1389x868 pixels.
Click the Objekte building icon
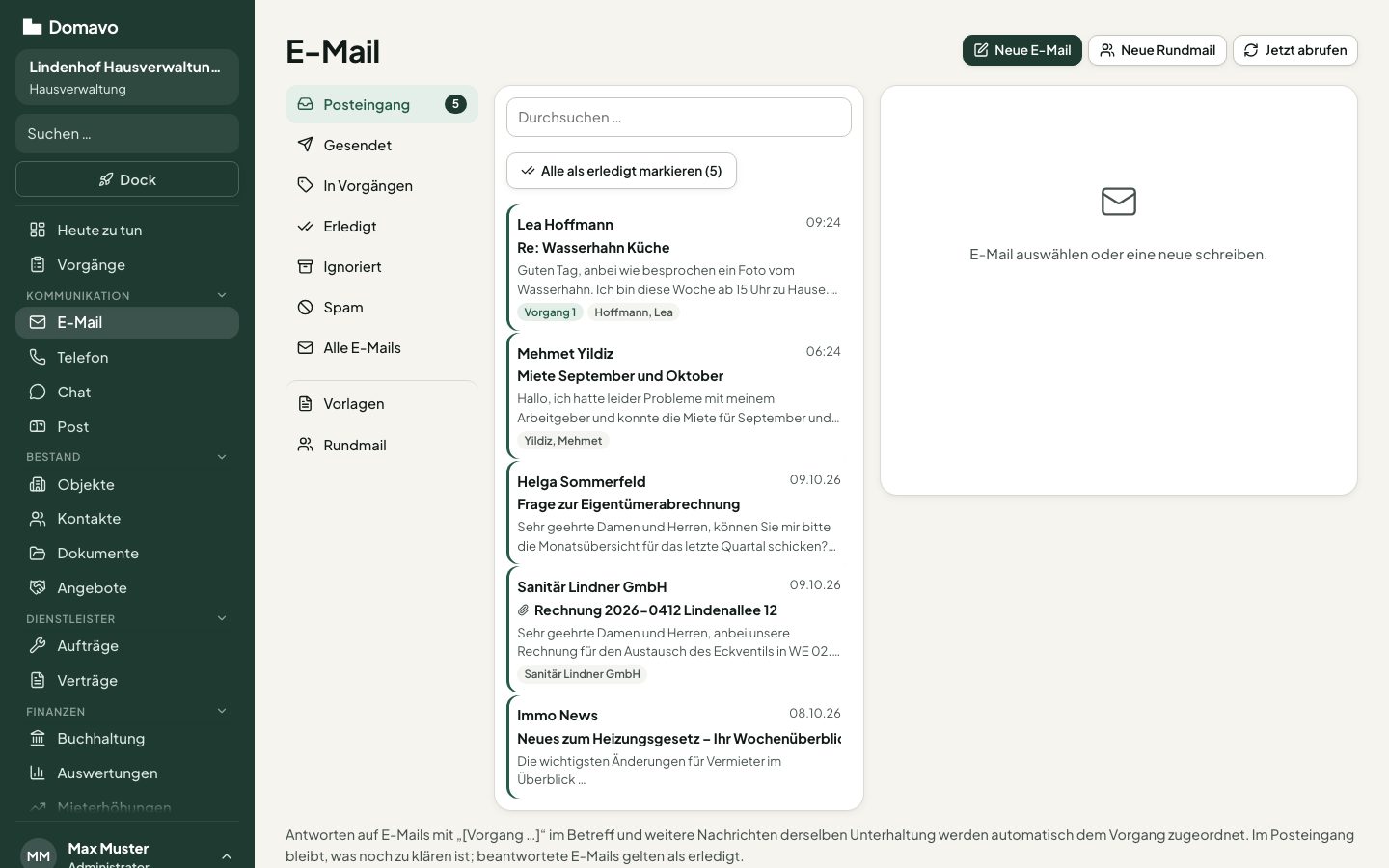(38, 484)
